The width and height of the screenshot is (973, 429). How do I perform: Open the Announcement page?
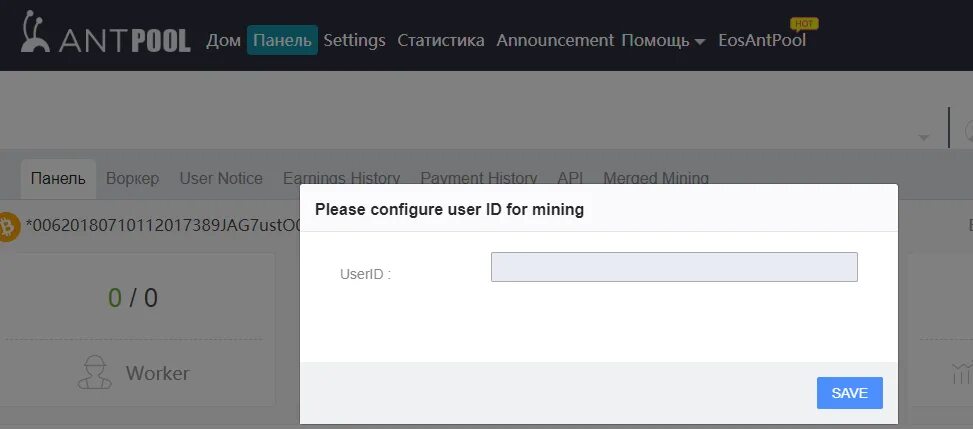click(555, 40)
